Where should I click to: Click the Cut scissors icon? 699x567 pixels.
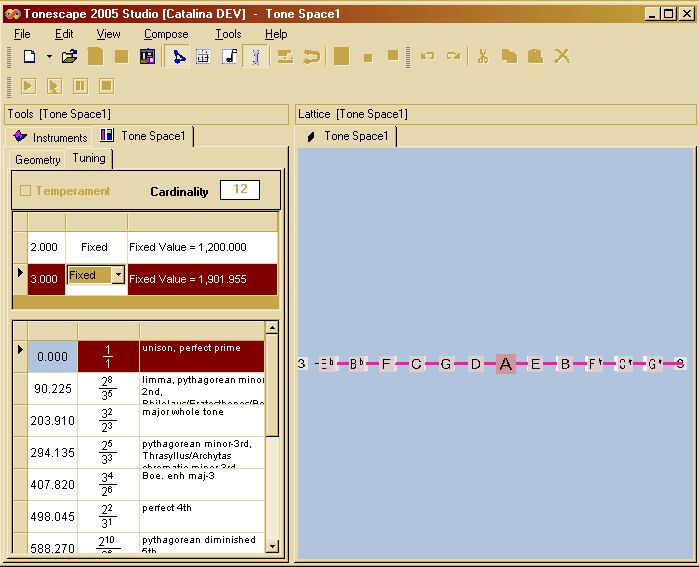(483, 57)
